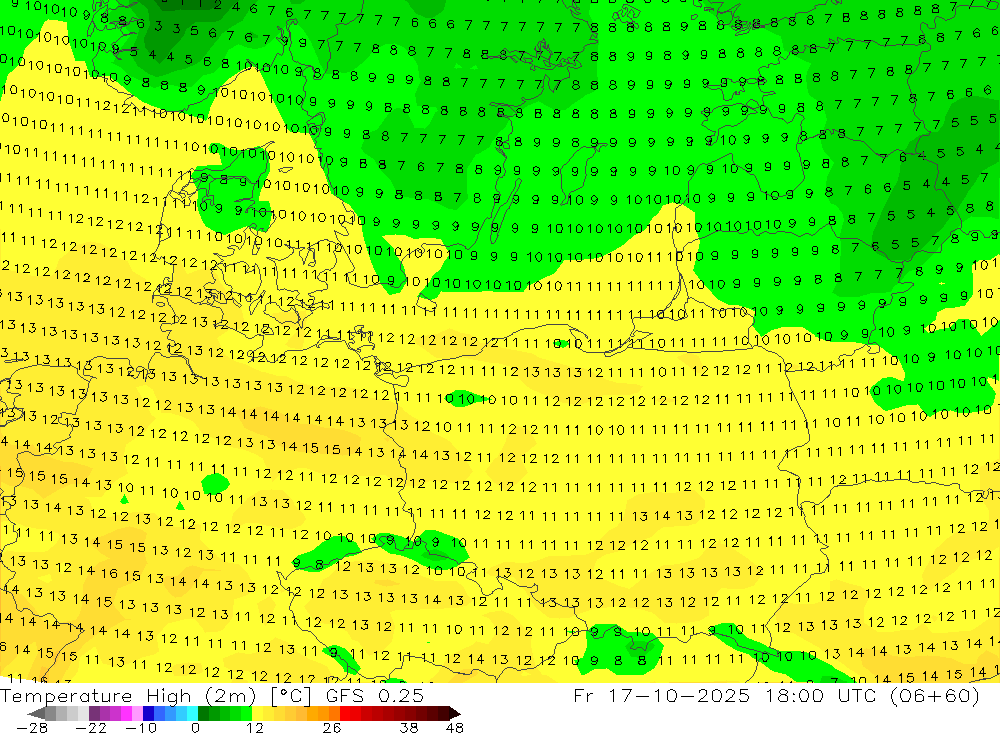1000x733 pixels.
Task: Click the '38' legend scale label
Action: [409, 727]
